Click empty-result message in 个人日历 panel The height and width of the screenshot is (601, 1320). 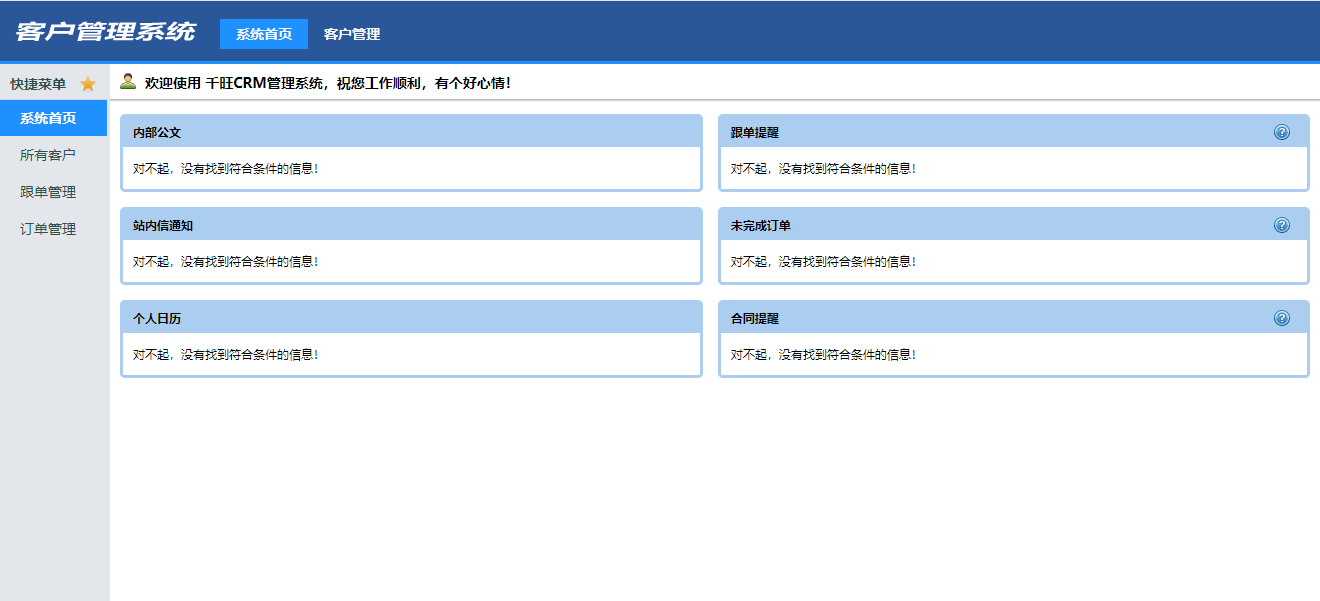point(226,354)
